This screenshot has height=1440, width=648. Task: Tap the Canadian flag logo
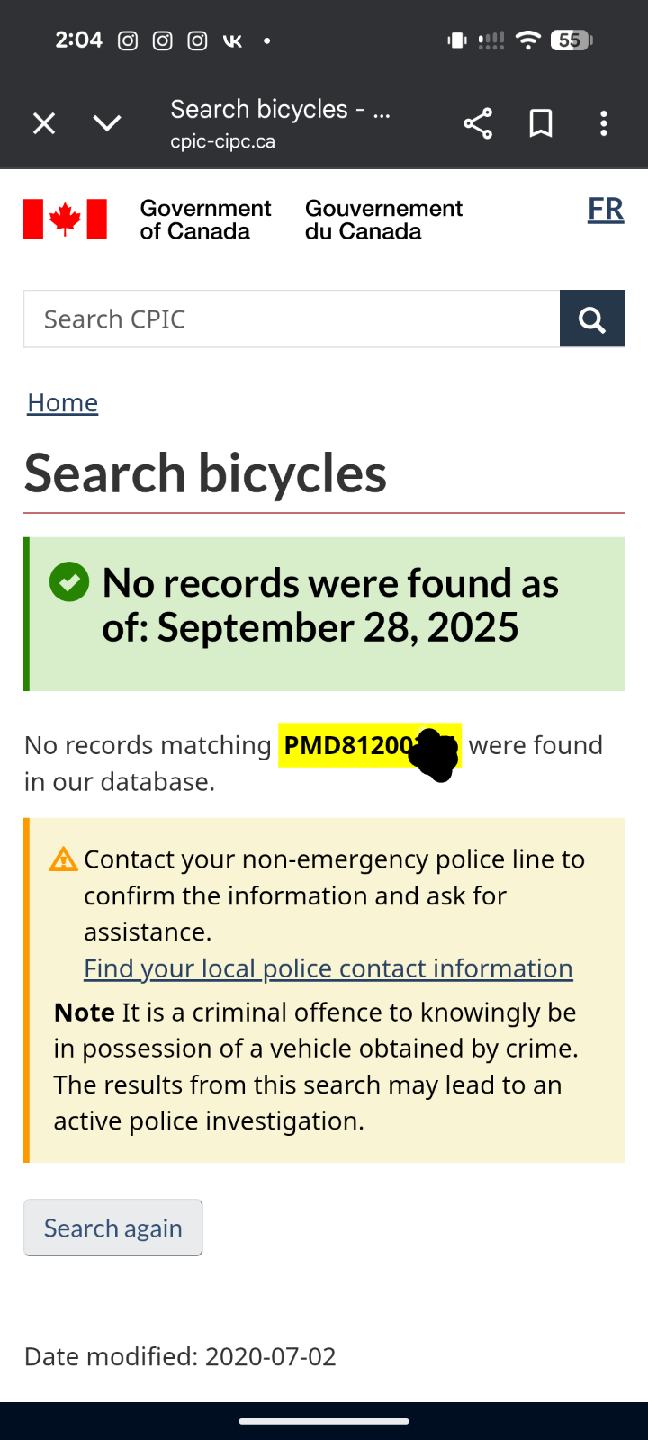[65, 219]
